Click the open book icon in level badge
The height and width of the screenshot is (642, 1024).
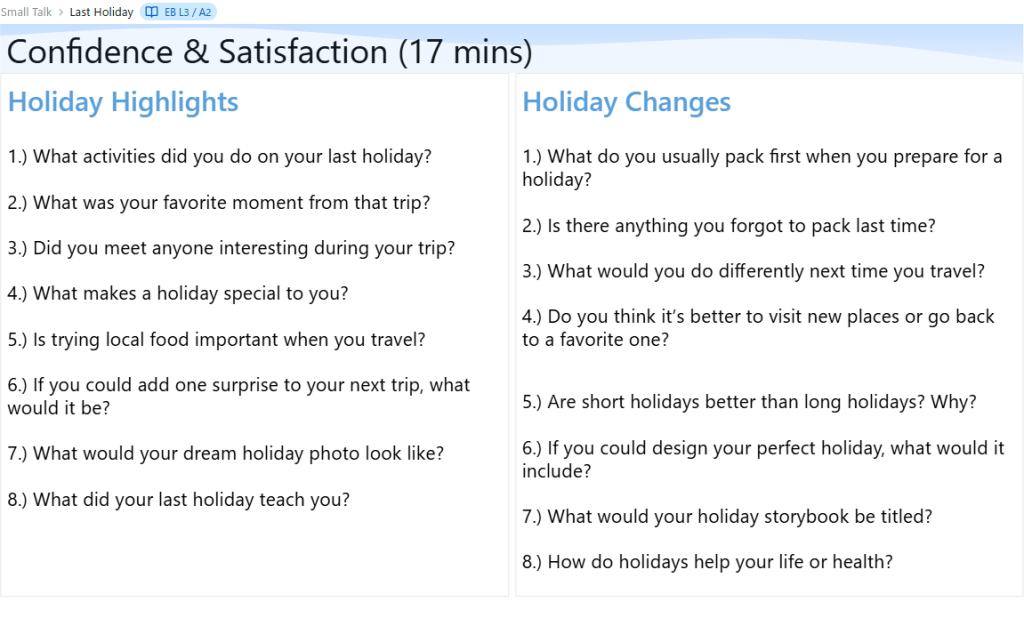click(x=152, y=12)
